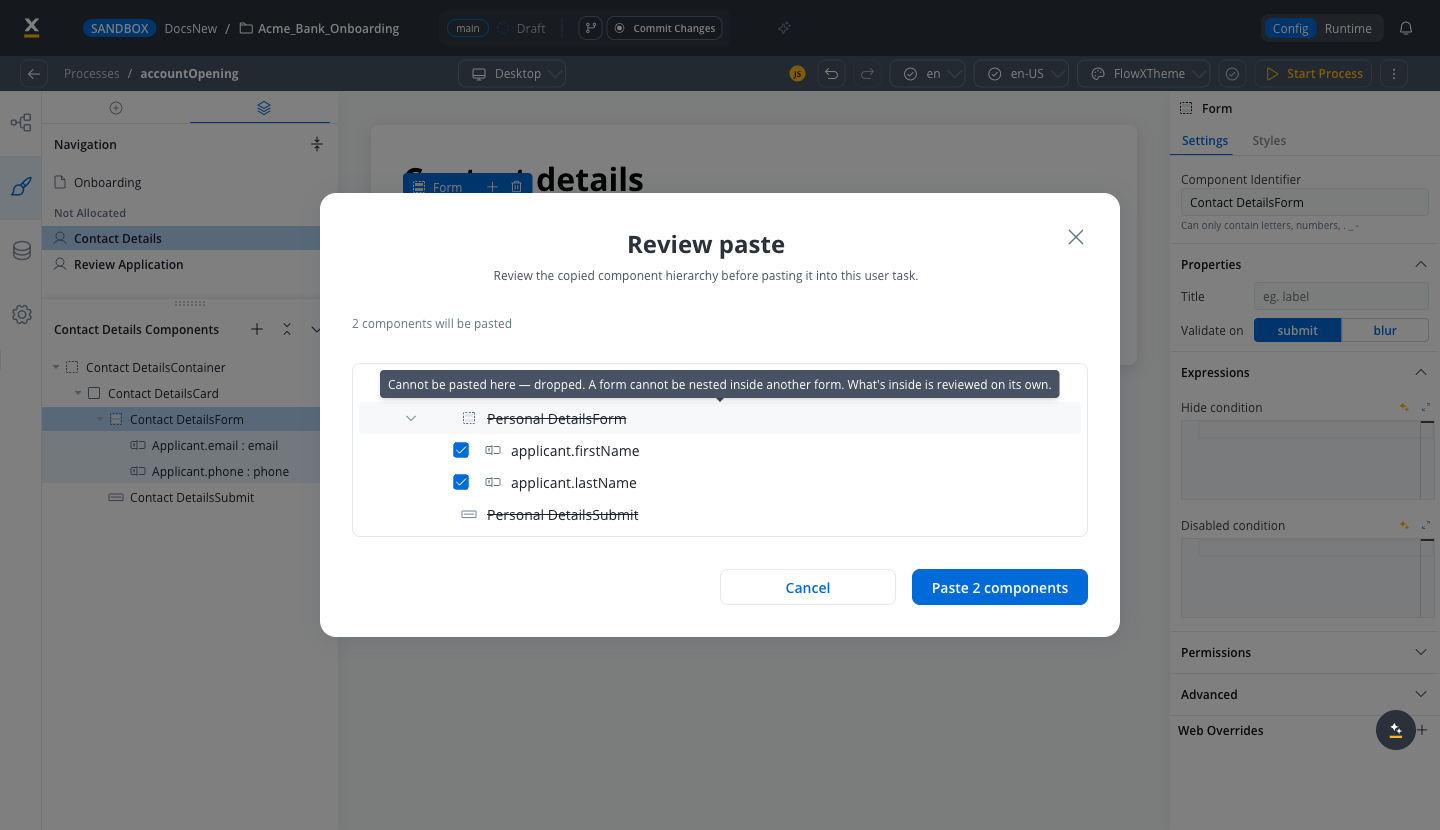Viewport: 1440px width, 830px height.
Task: Collapse the Personal DetailsForm row chevron
Action: tap(411, 418)
